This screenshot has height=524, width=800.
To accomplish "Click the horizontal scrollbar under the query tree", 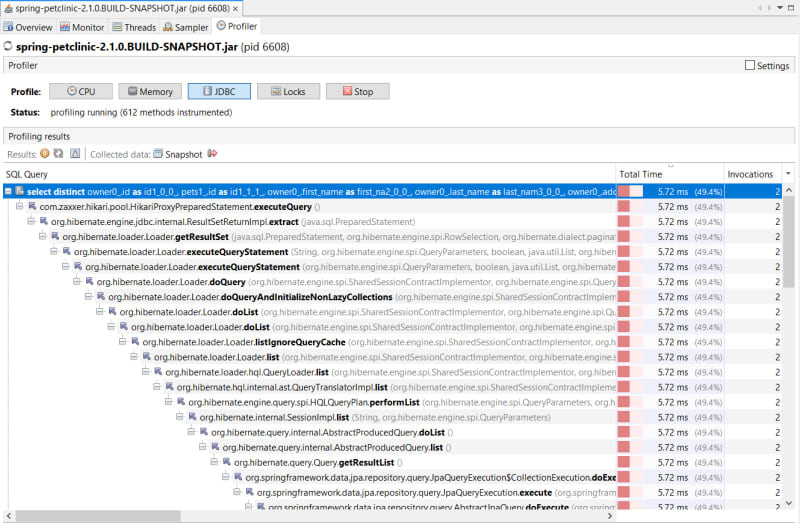I will (300, 516).
